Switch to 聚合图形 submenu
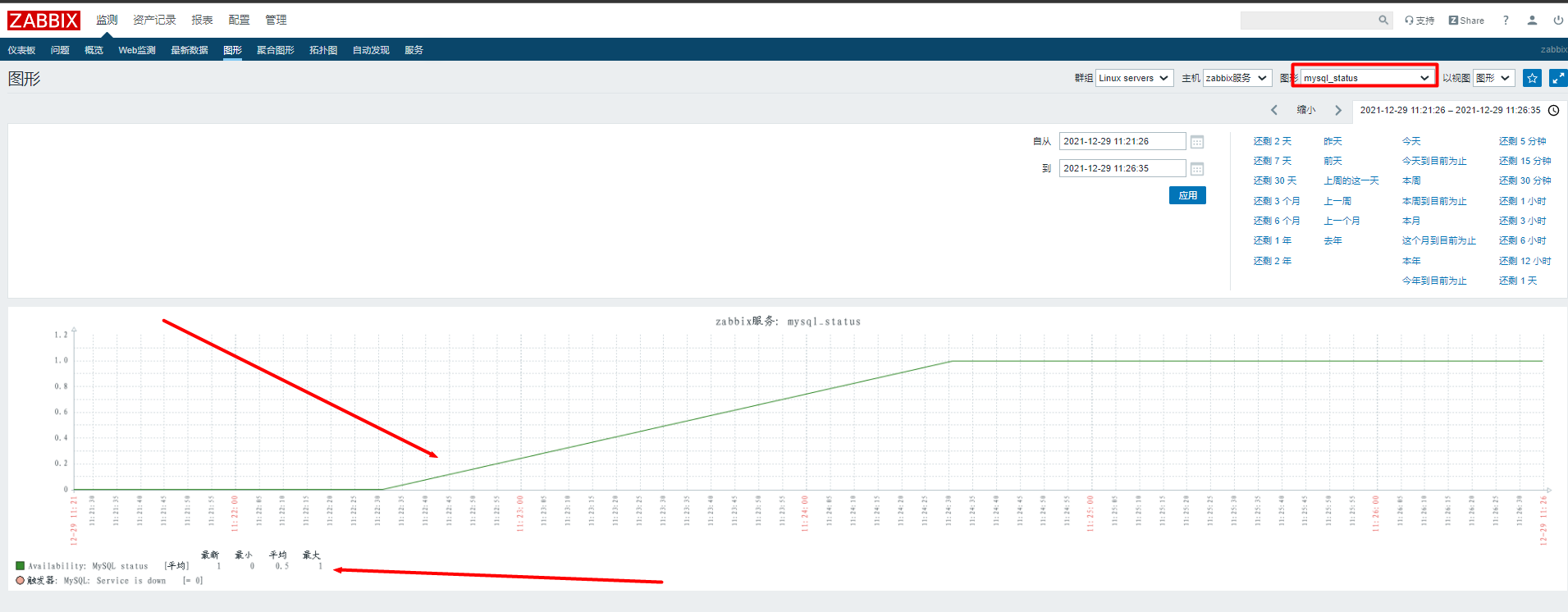 (276, 50)
